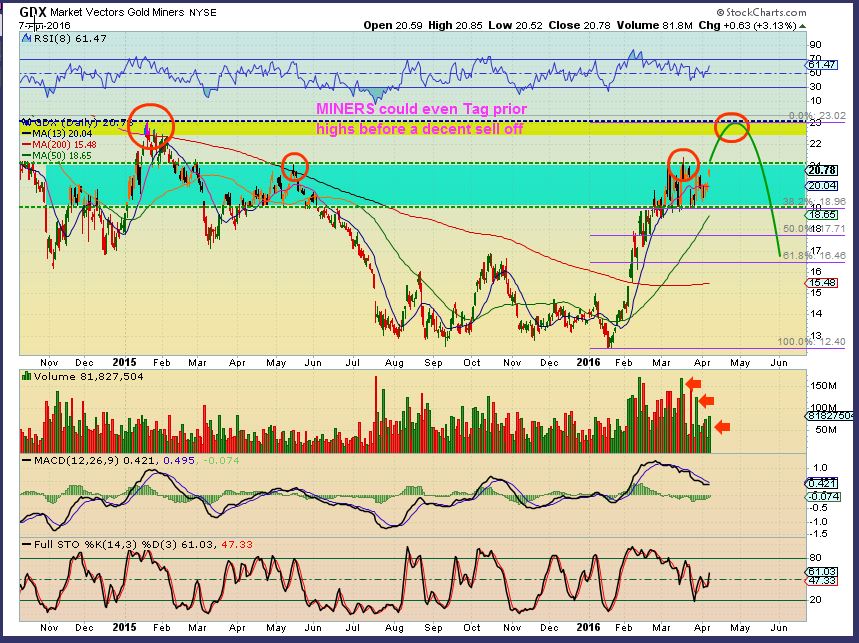Click the 0.421 MACD value tag
859x643 pixels.
pyautogui.click(x=822, y=483)
